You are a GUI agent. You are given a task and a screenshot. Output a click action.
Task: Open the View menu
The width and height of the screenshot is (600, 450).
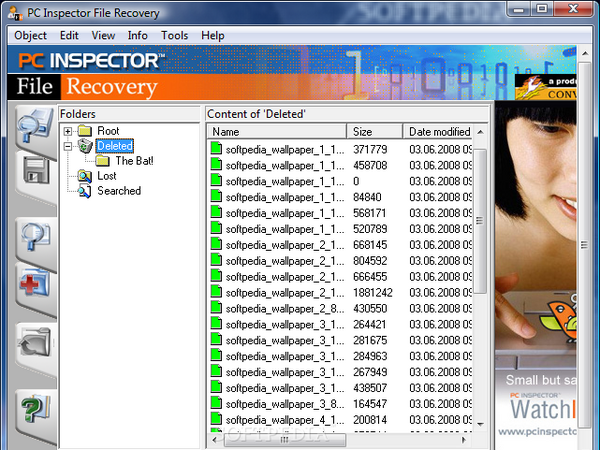(x=103, y=36)
